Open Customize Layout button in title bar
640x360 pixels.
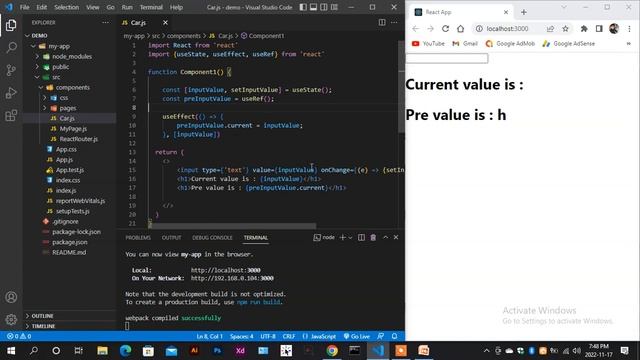tap(334, 7)
